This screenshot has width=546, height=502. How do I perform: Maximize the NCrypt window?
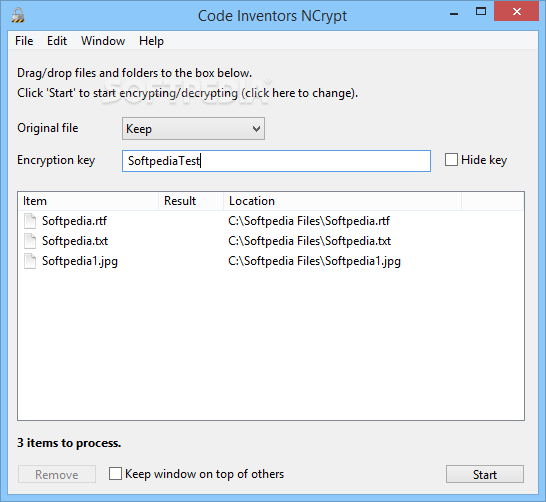click(x=481, y=11)
